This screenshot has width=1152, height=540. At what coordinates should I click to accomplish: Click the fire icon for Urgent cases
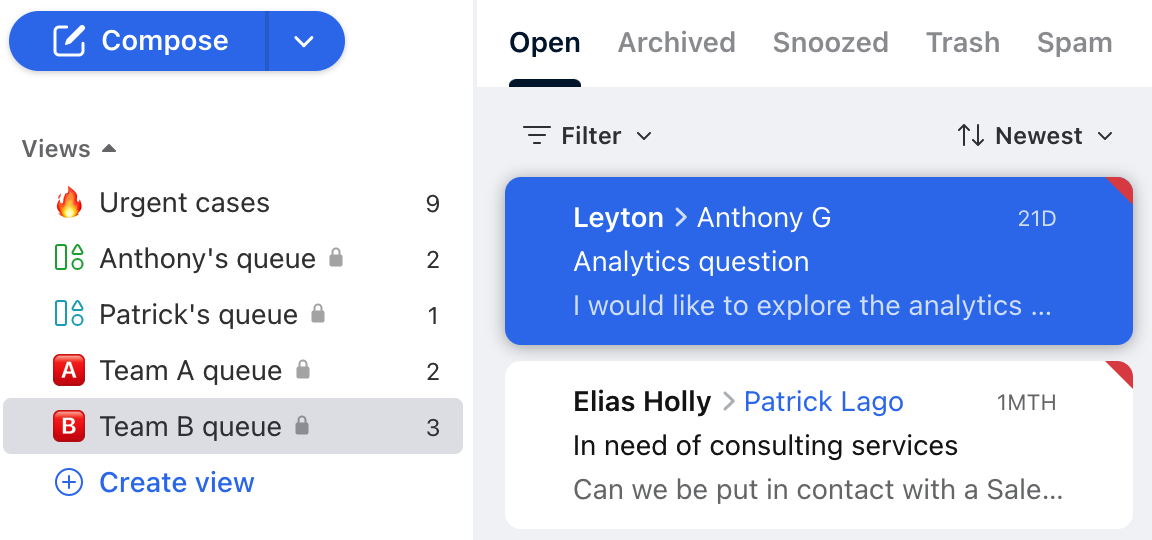(x=69, y=203)
